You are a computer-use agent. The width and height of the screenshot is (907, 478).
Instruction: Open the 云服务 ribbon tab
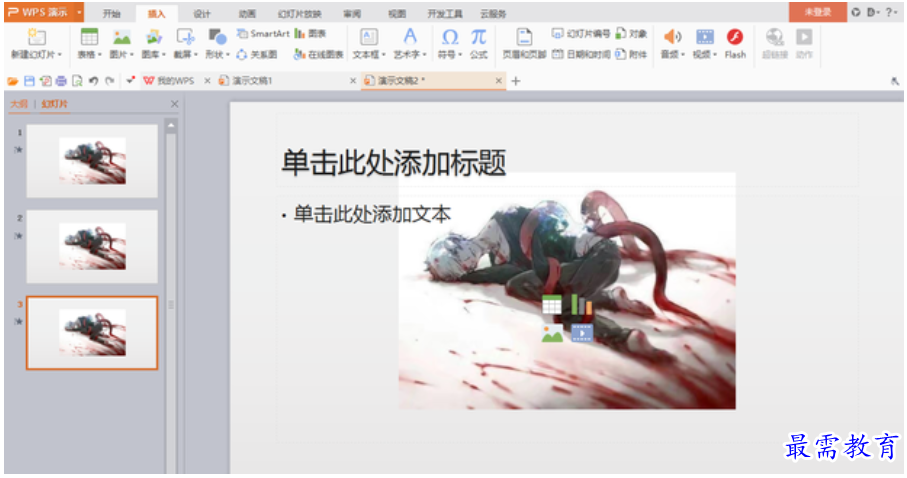point(493,14)
